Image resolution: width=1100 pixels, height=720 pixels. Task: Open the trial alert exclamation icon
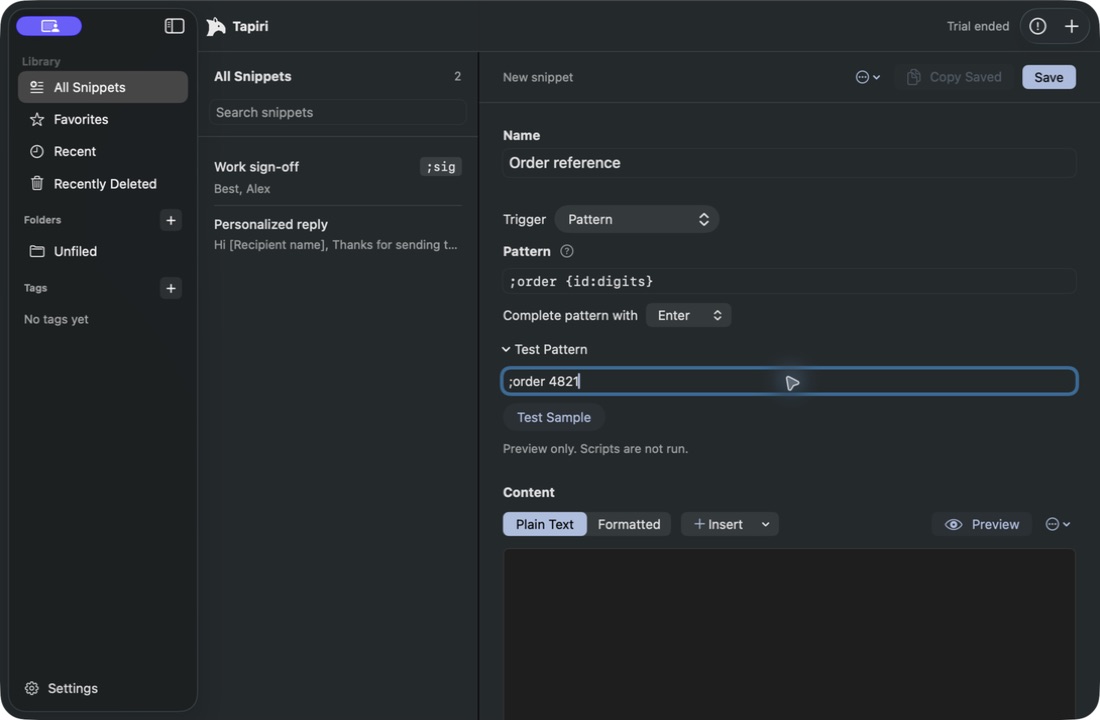click(x=1038, y=26)
